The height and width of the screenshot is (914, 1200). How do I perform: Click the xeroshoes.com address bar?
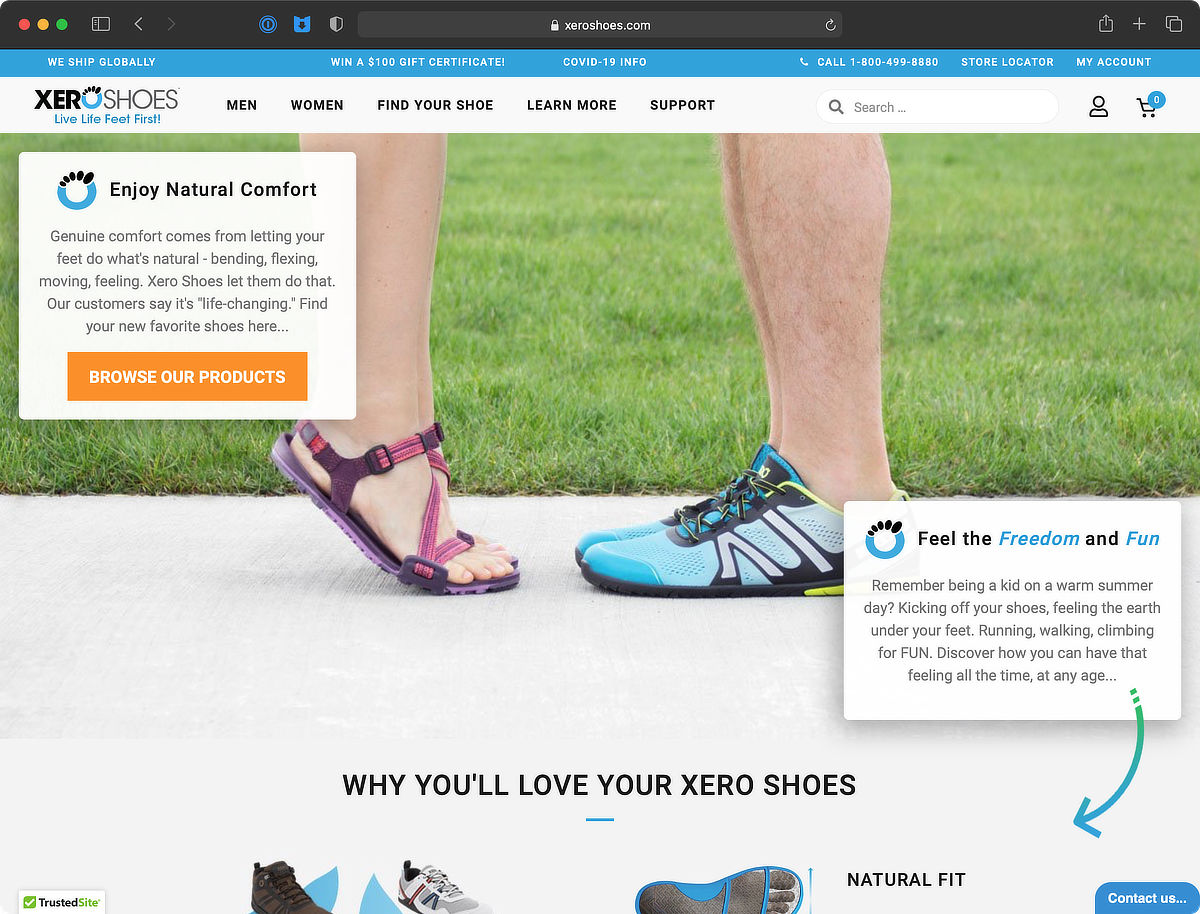click(x=599, y=25)
